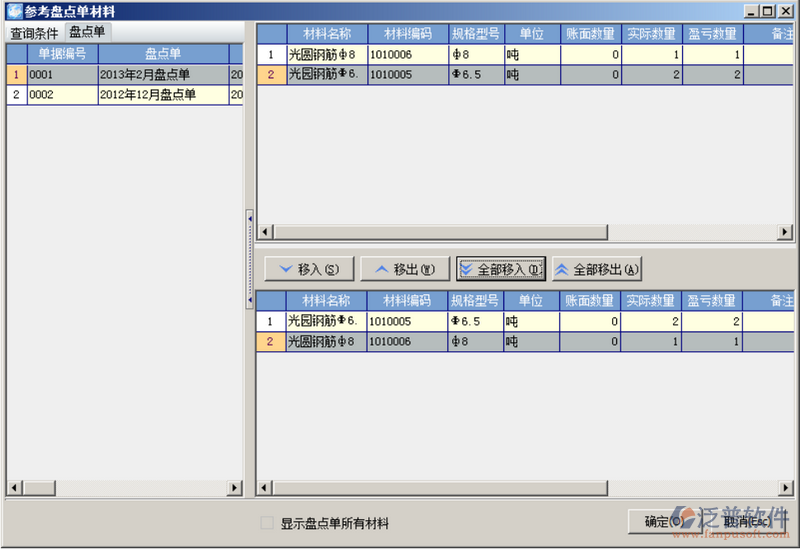Screen dimensions: 800x550
Task: Select 光圆钢筋Φ8 in upper table
Action: coord(327,55)
